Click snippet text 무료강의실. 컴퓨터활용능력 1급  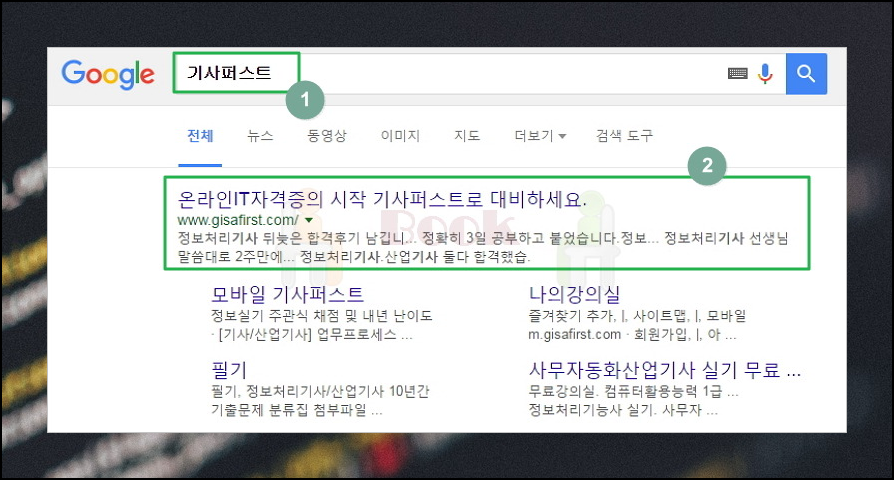pos(625,392)
